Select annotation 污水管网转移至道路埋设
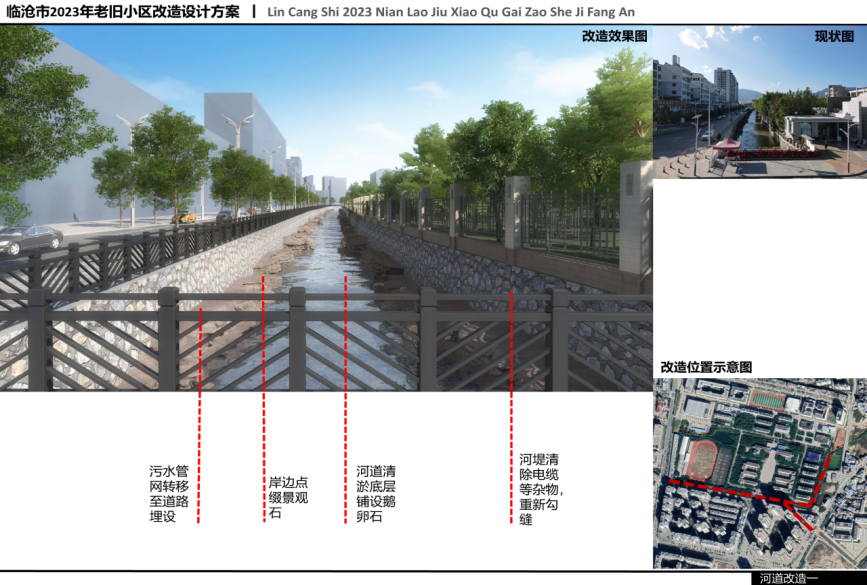This screenshot has width=867, height=585. point(169,494)
